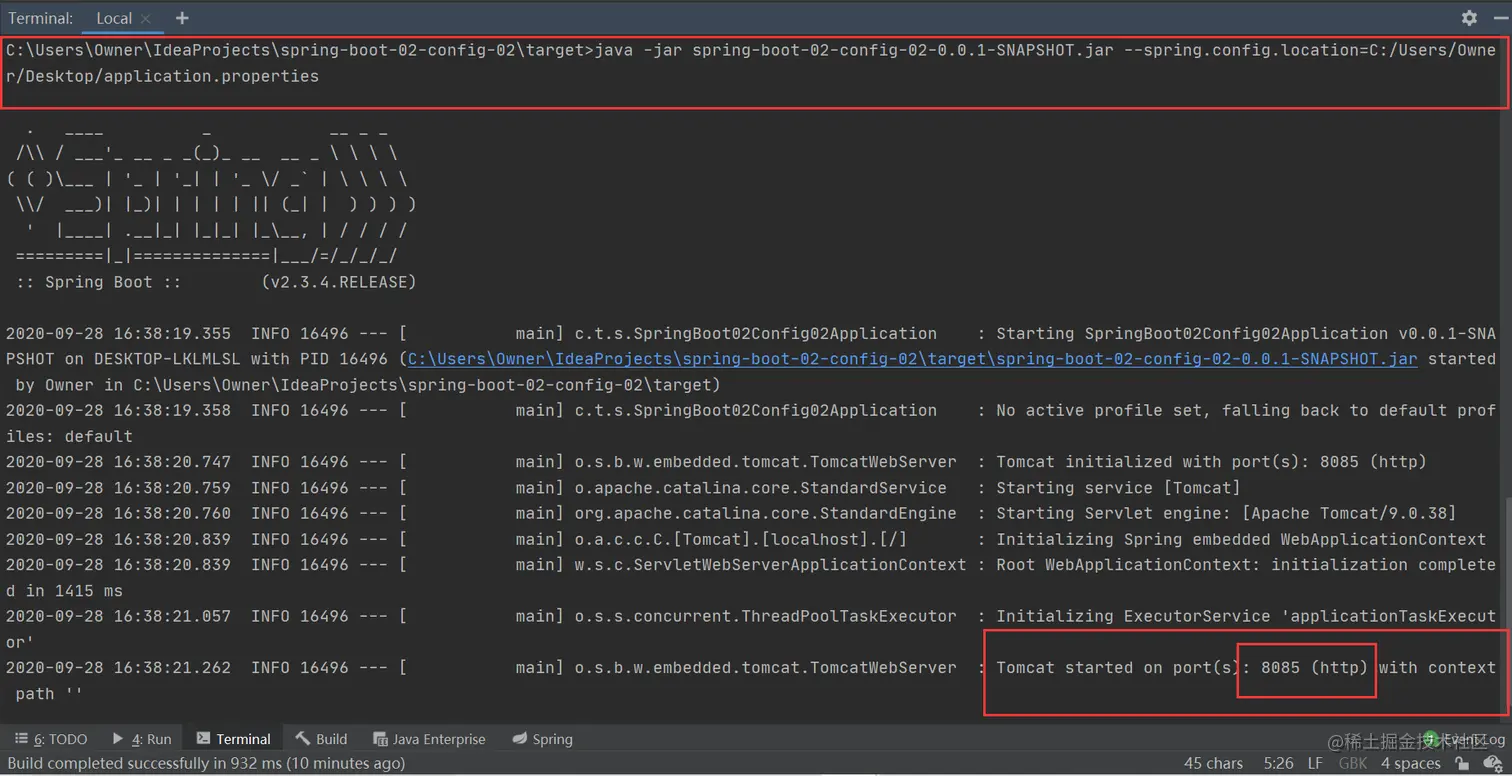Open the Run tool window
Image resolution: width=1512 pixels, height=776 pixels.
[141, 739]
